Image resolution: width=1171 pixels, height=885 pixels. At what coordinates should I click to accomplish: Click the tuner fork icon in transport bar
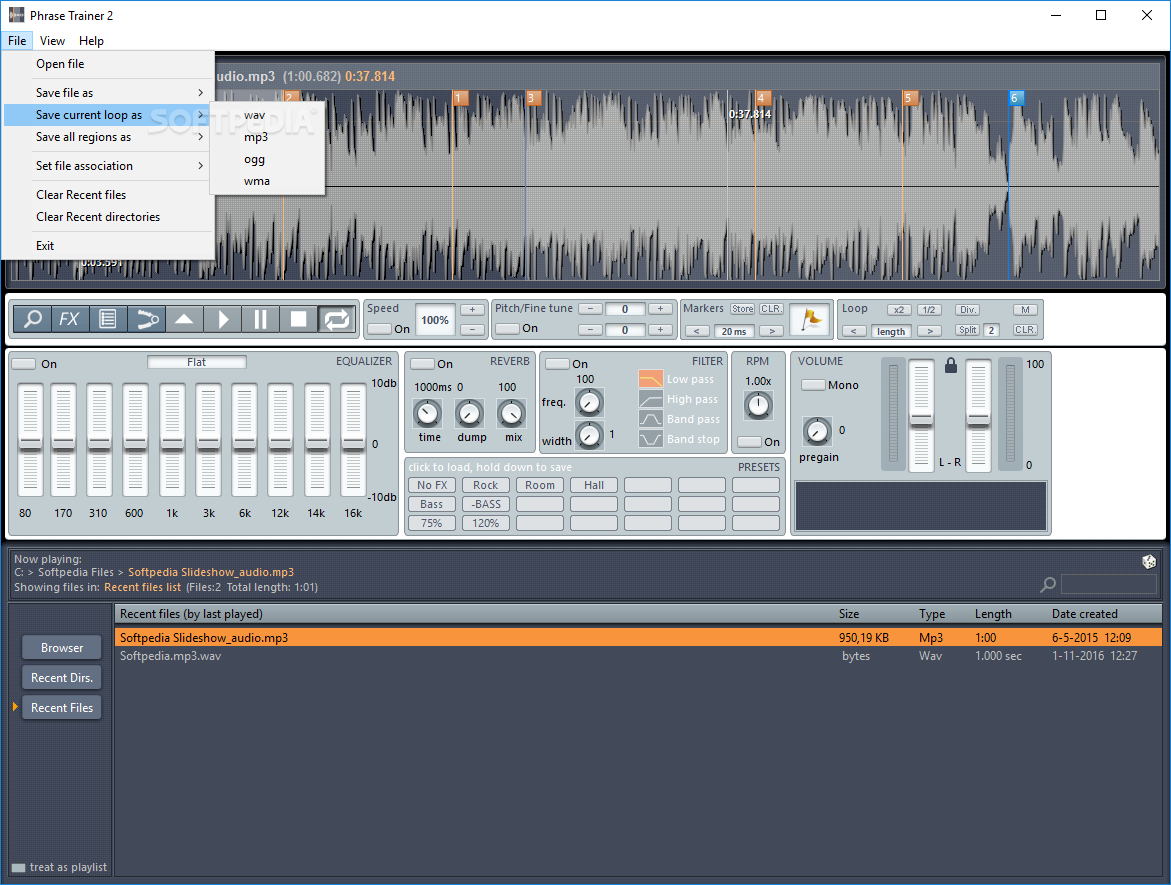[146, 320]
